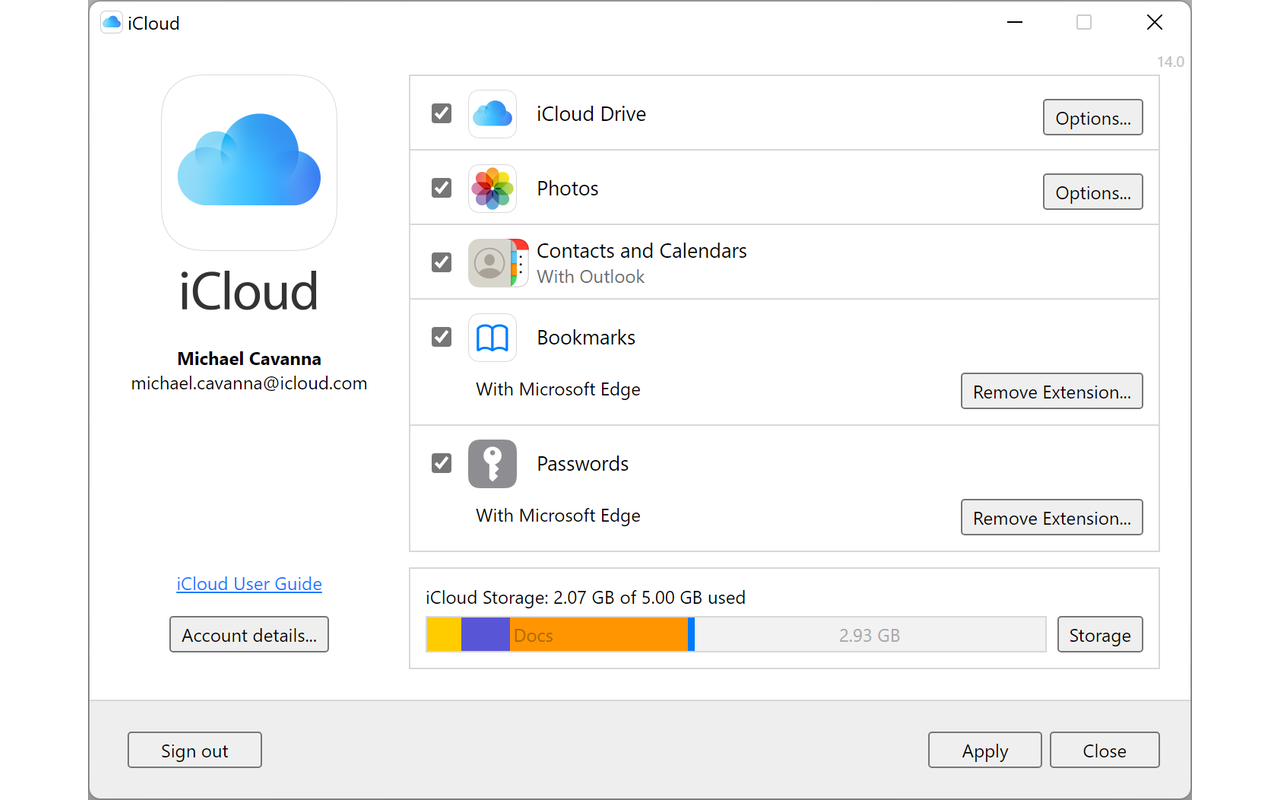Screen dimensions: 1280x800
Task: Click the small iCloud icon in title bar
Action: tap(112, 23)
